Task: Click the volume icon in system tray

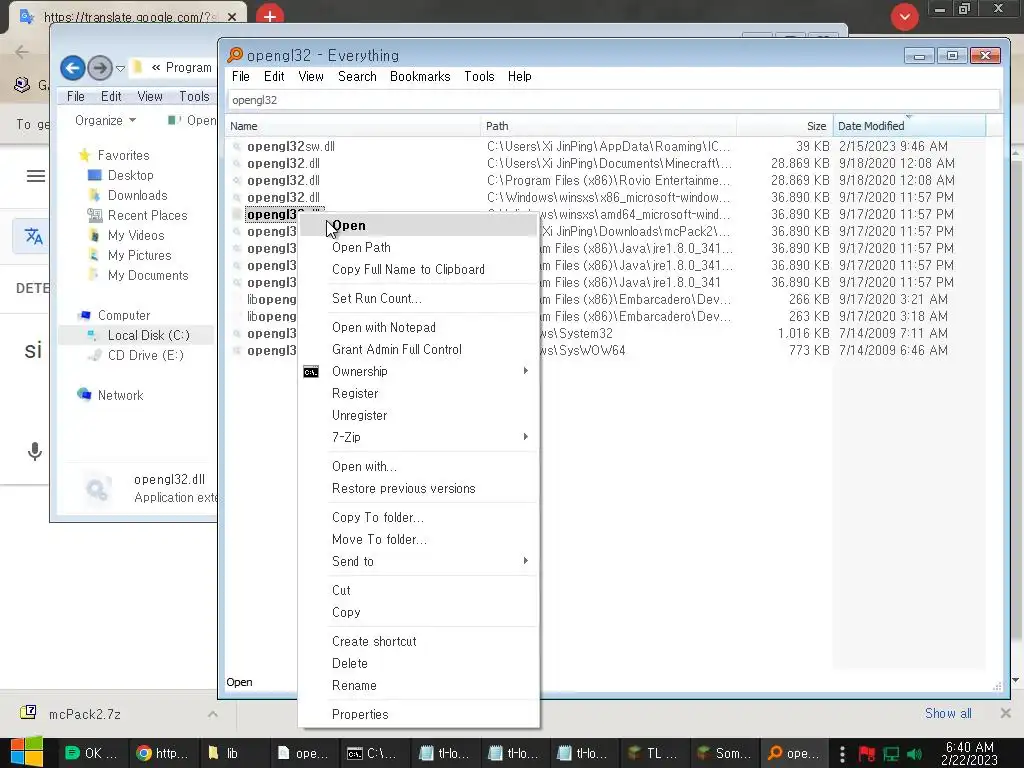Action: point(914,754)
